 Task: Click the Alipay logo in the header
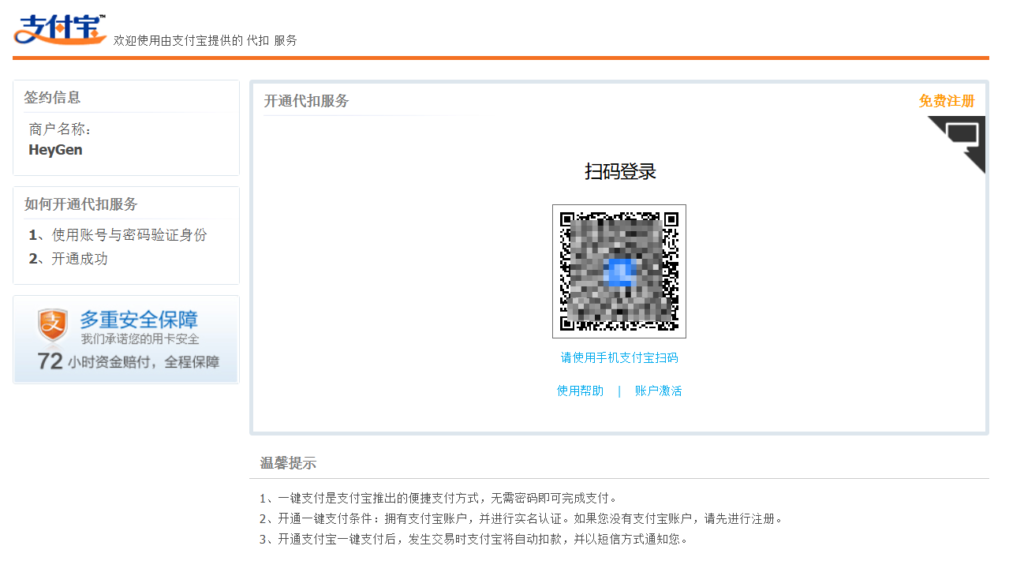click(x=59, y=30)
